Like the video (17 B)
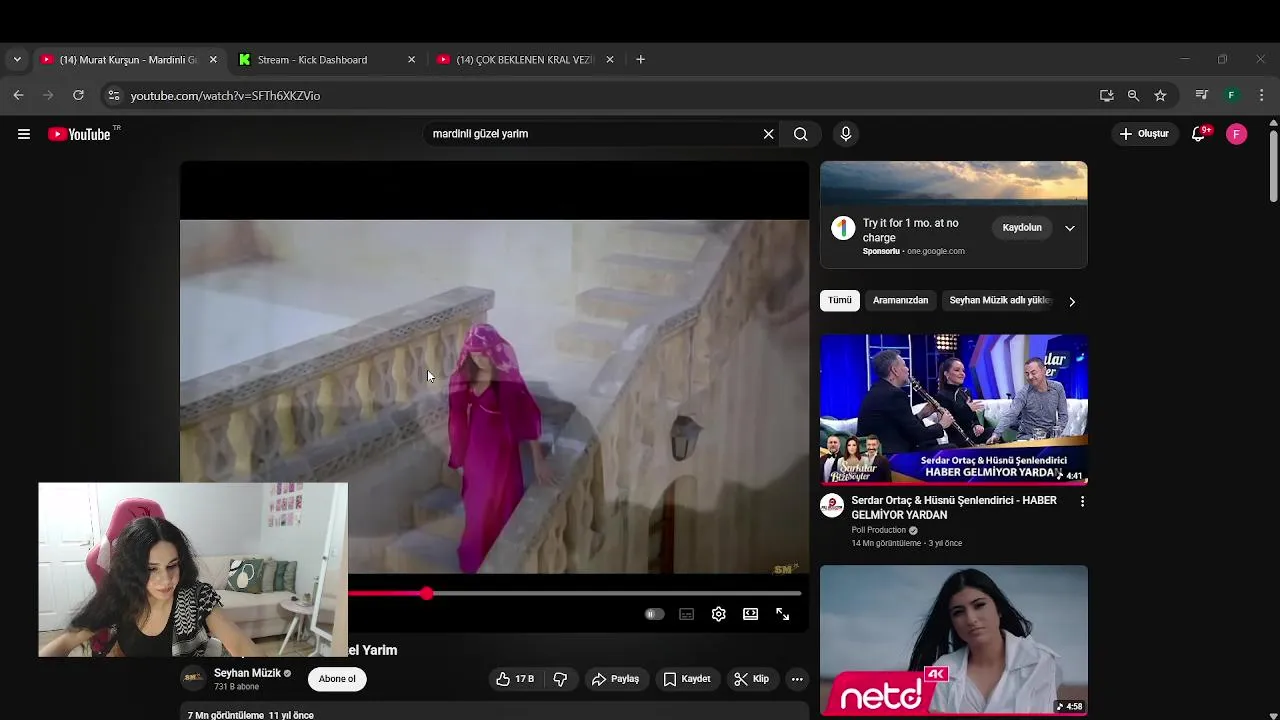Screen dimensions: 1280x720 tap(515, 679)
